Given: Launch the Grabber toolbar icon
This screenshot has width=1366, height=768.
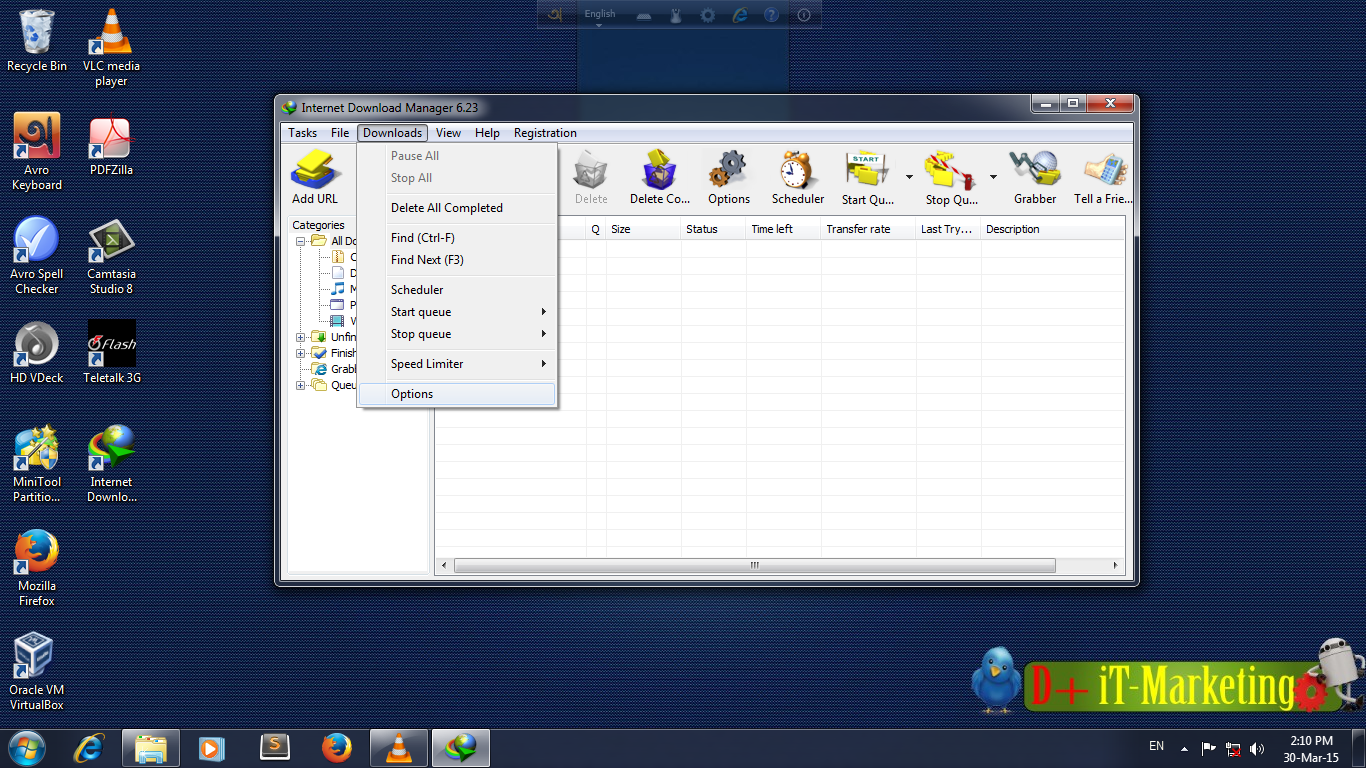Looking at the screenshot, I should (1034, 171).
